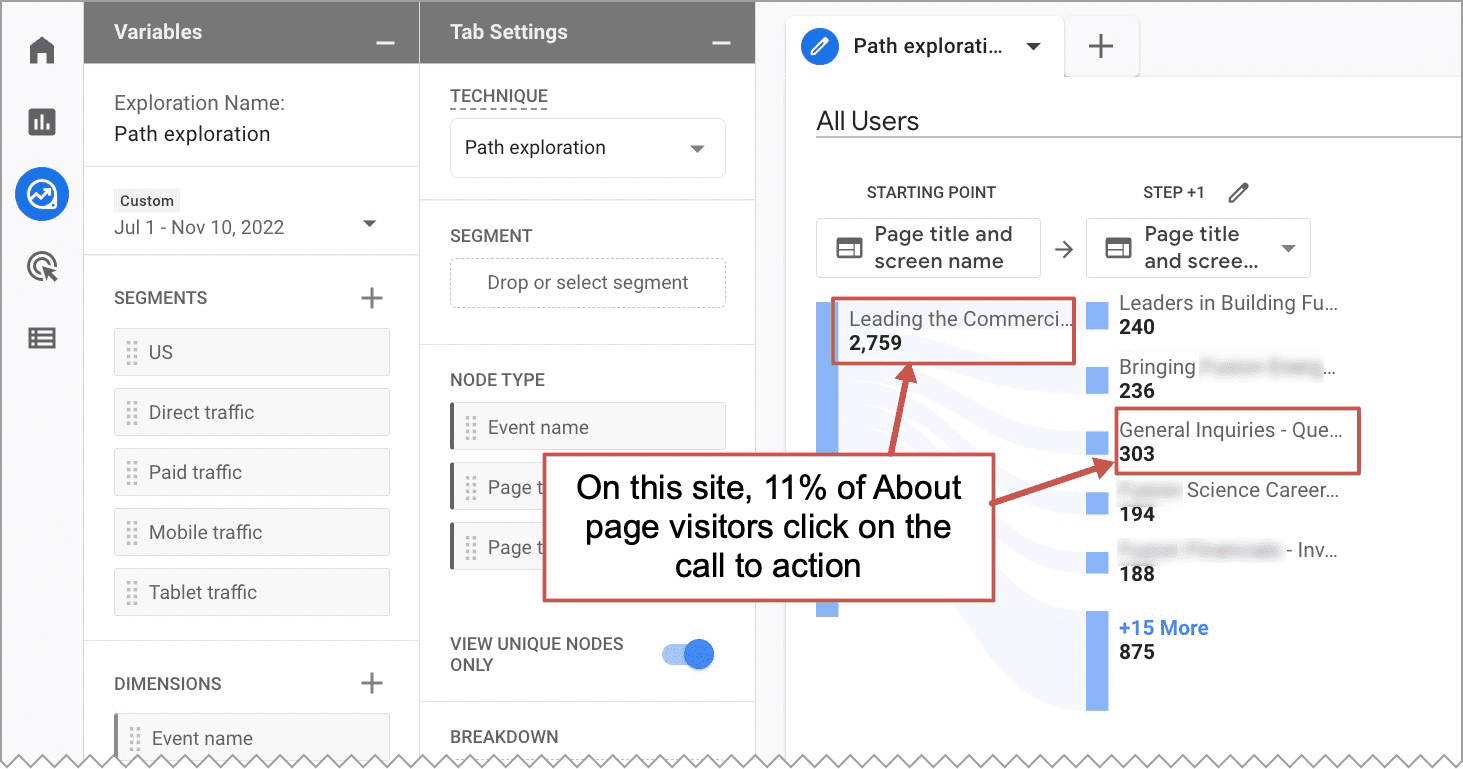The width and height of the screenshot is (1463, 769).
Task: Select the Explore icon in sidebar
Action: tap(42, 194)
